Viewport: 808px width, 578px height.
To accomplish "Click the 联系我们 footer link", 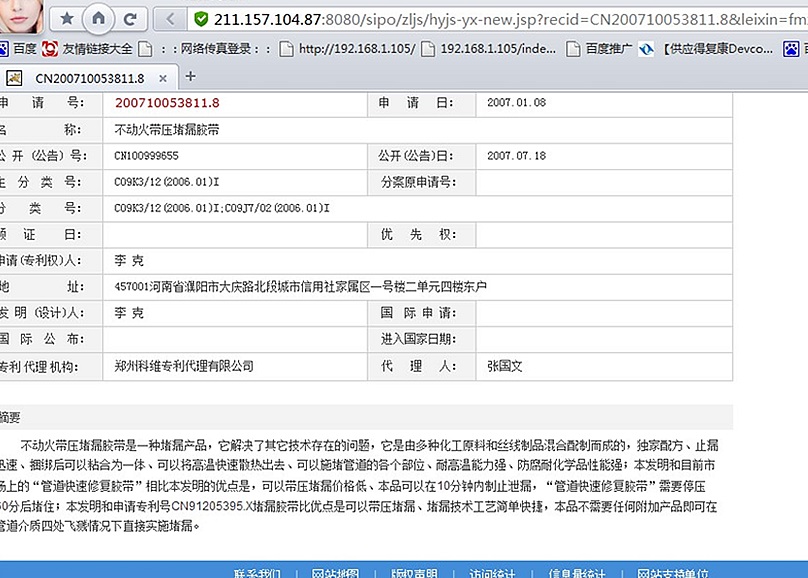I will 258,573.
